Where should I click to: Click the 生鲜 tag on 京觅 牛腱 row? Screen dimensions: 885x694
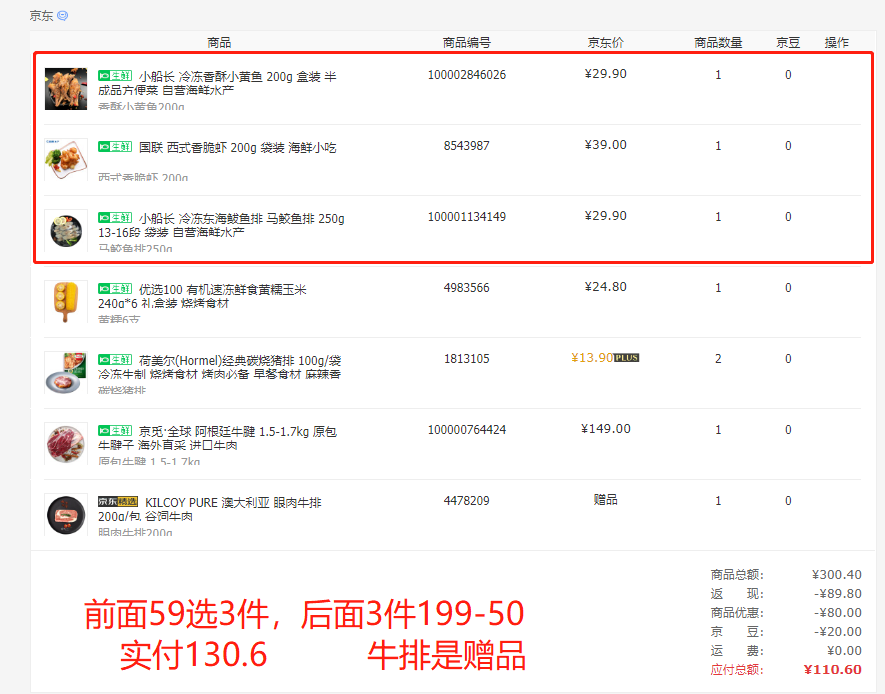115,431
